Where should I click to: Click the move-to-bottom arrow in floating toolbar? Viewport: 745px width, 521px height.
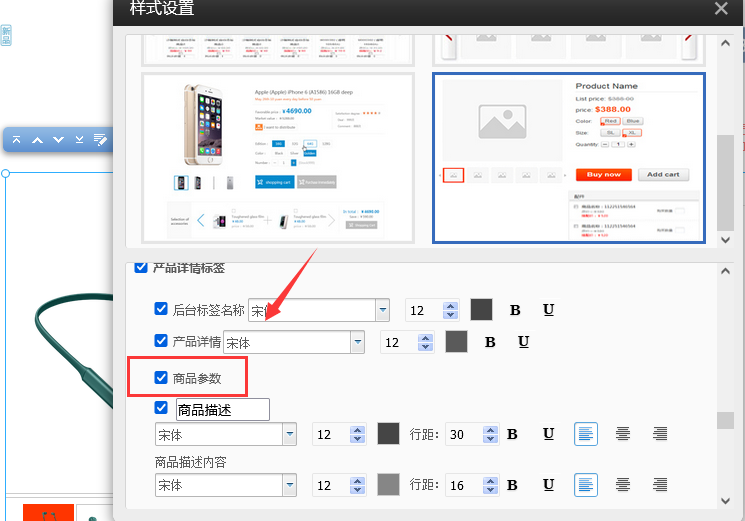pos(79,140)
